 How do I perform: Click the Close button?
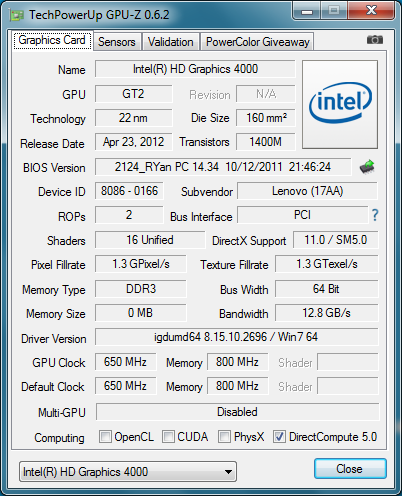[x=350, y=469]
